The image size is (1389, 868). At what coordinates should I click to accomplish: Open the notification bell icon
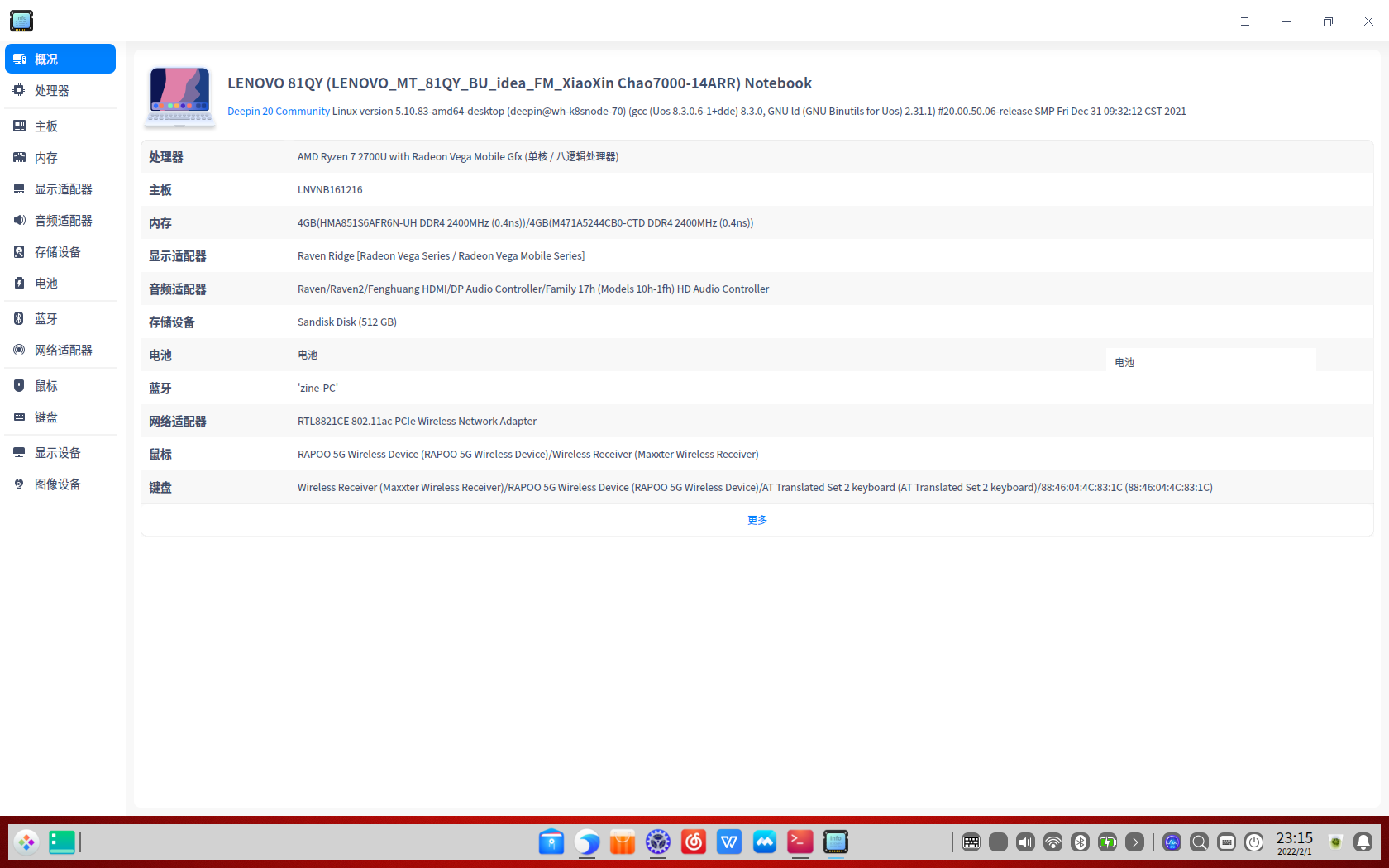coord(1363,842)
